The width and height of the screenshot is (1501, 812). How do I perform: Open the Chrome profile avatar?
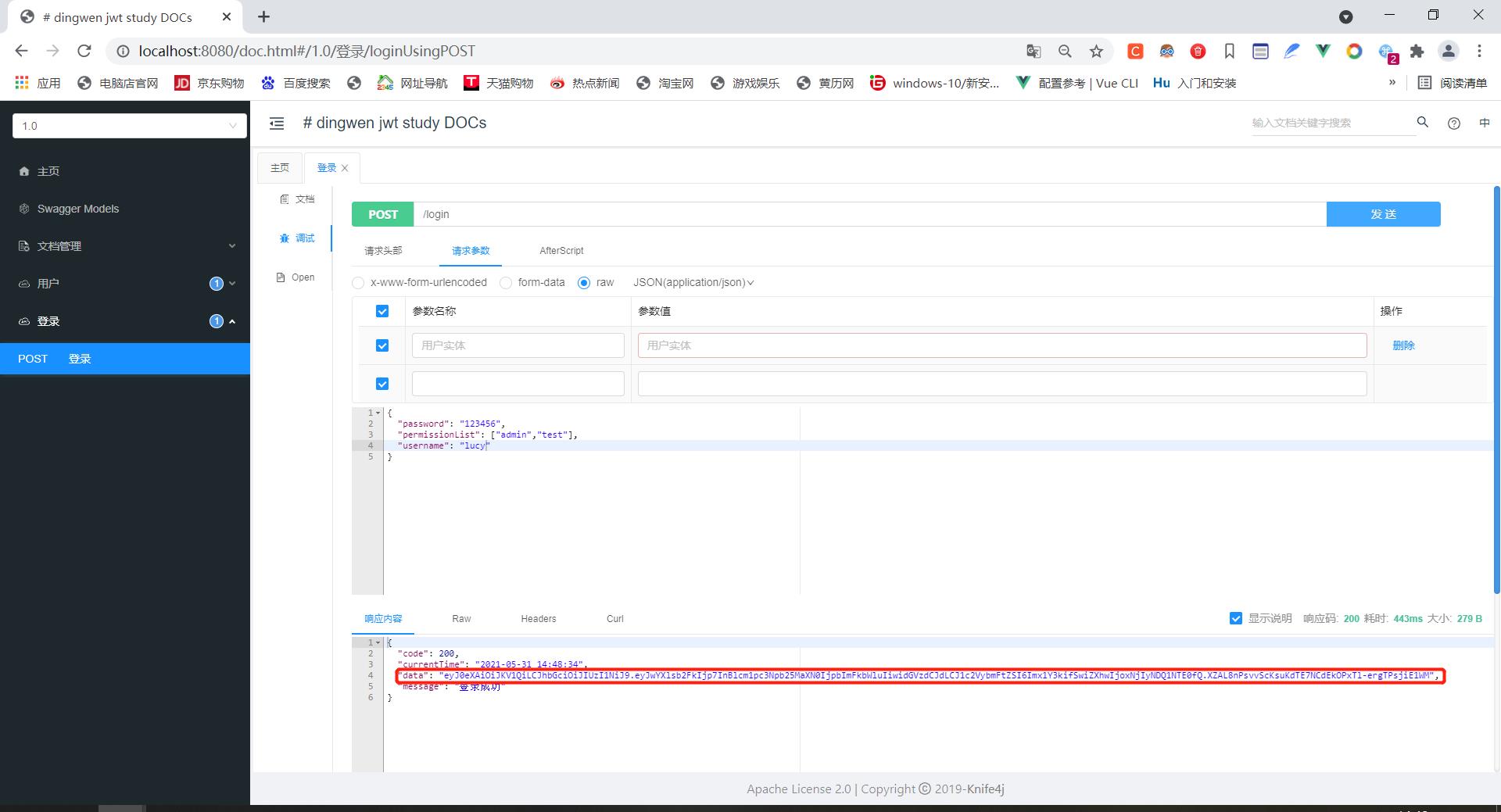coord(1449,51)
